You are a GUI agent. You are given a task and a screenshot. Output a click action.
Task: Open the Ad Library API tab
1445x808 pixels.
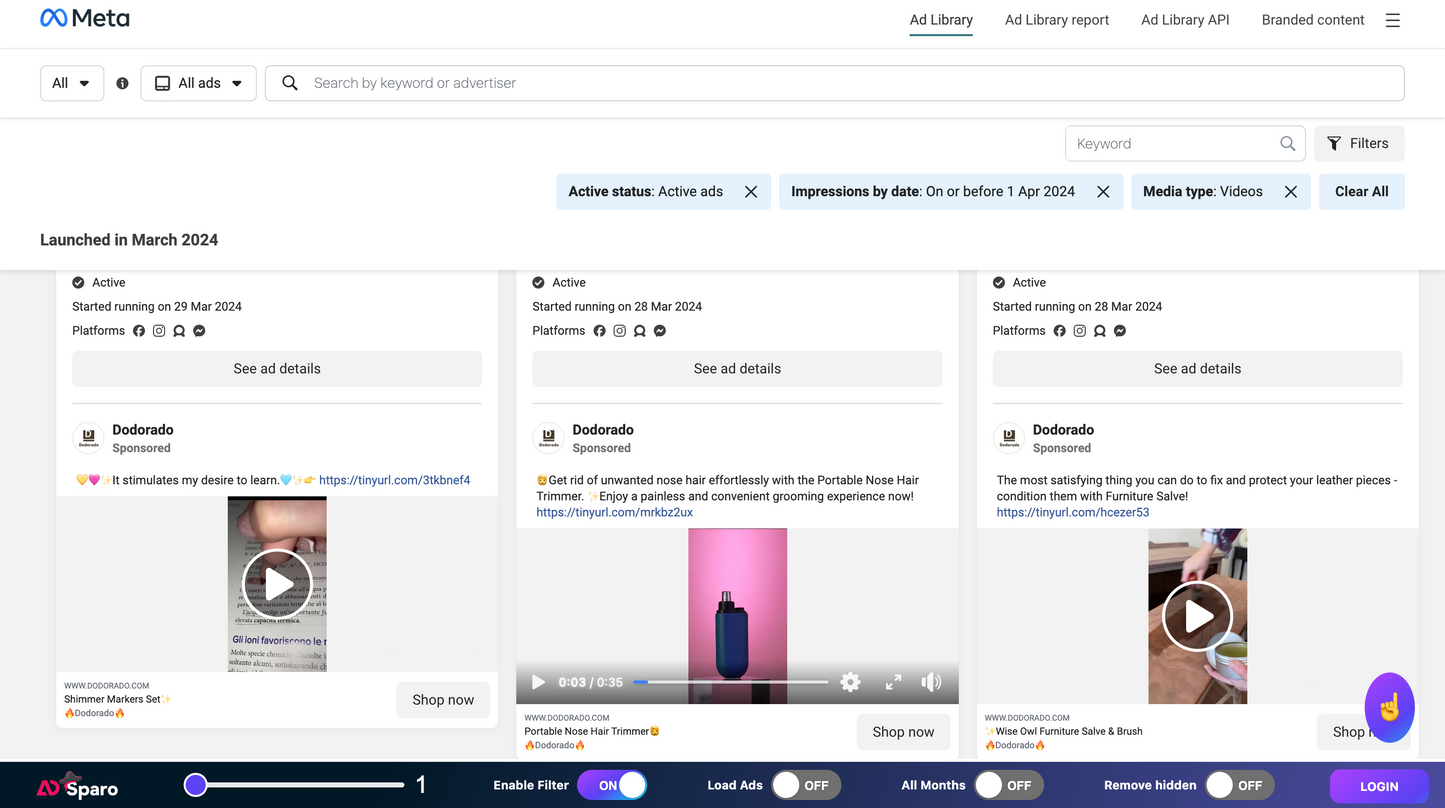point(1185,20)
